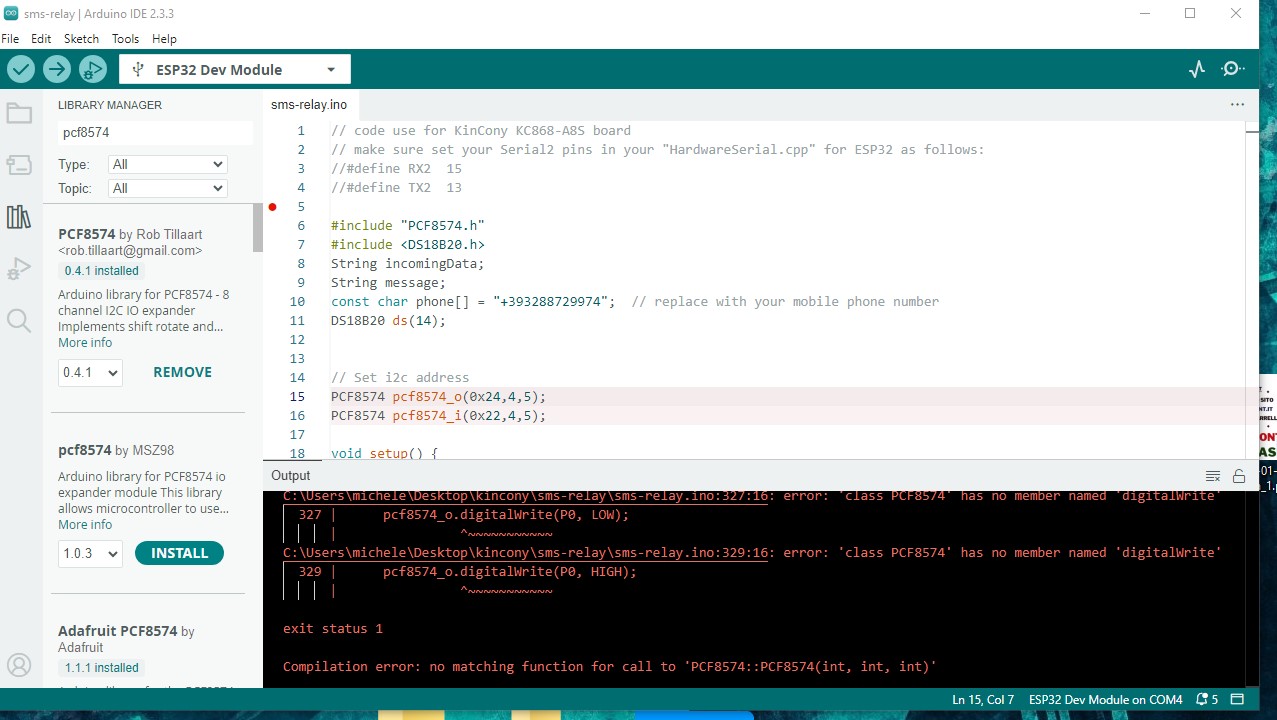Click the library search field containing pcf8574

click(154, 132)
